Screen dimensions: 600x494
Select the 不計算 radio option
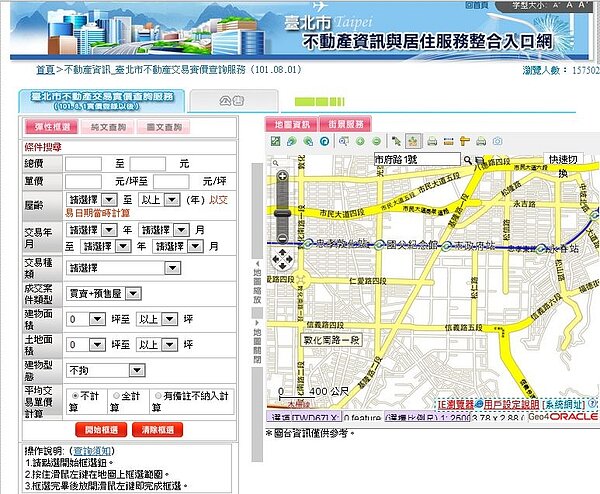tap(75, 395)
